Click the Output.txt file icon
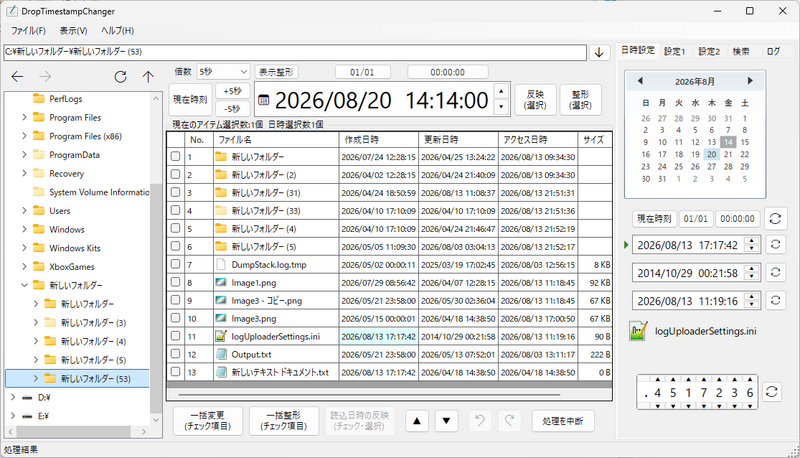The image size is (800, 458). tap(221, 354)
